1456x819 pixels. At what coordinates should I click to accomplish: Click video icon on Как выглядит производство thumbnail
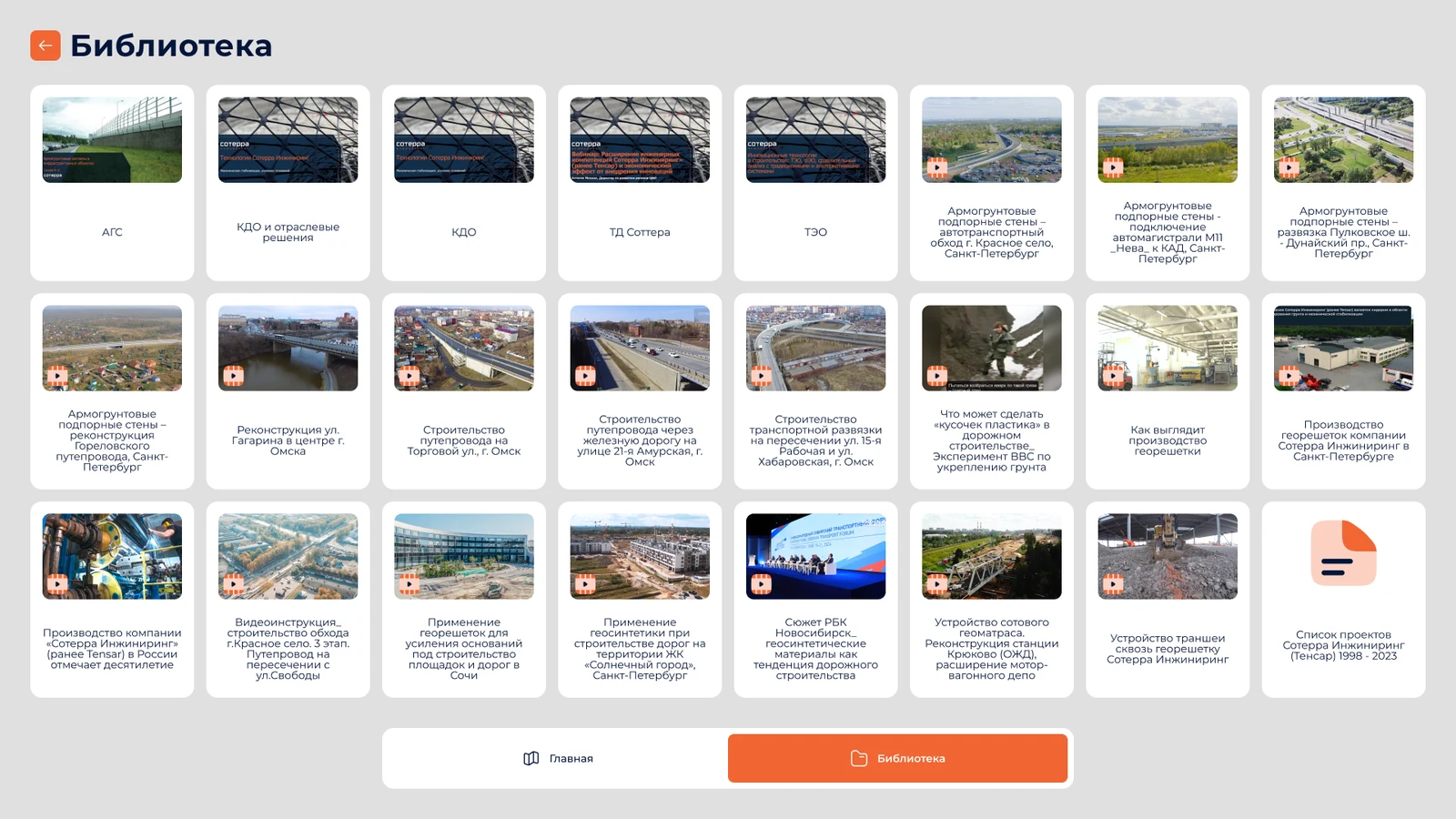(x=1113, y=376)
